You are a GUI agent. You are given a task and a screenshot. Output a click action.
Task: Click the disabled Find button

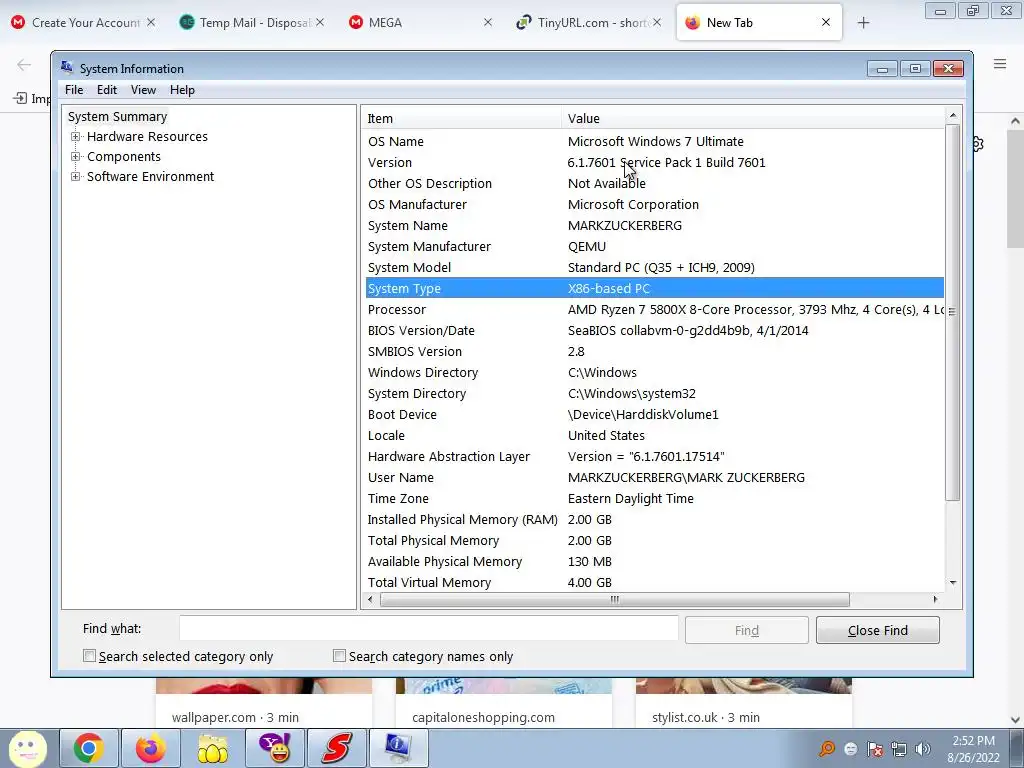[x=746, y=630]
